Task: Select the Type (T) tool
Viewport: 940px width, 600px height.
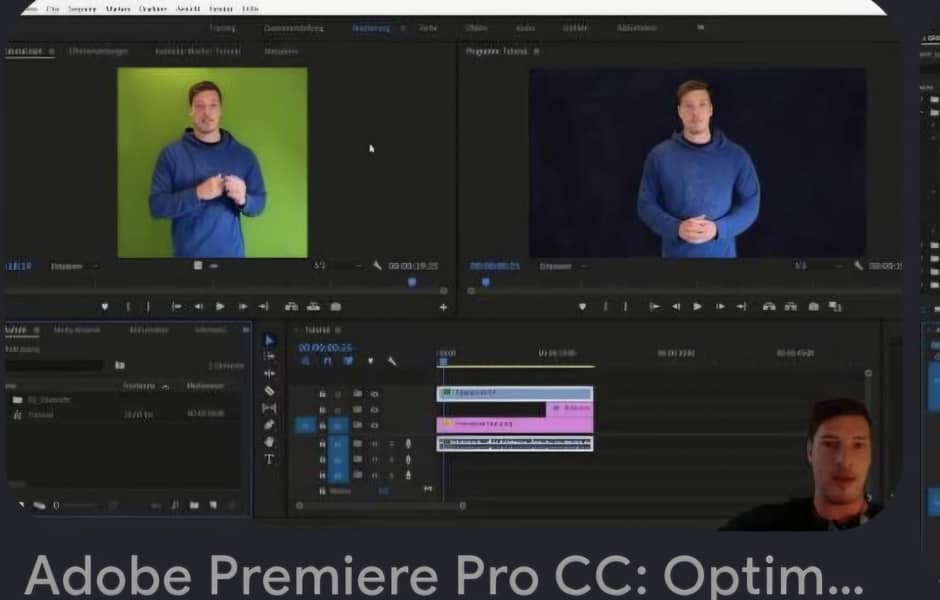Action: (269, 459)
